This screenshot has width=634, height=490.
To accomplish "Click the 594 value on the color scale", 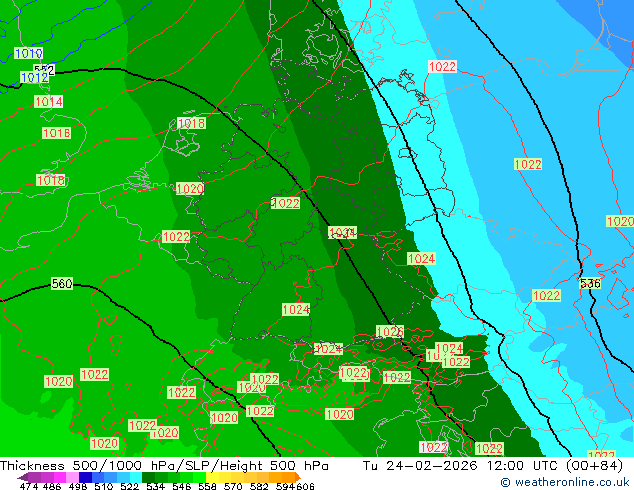I will pos(285,486).
